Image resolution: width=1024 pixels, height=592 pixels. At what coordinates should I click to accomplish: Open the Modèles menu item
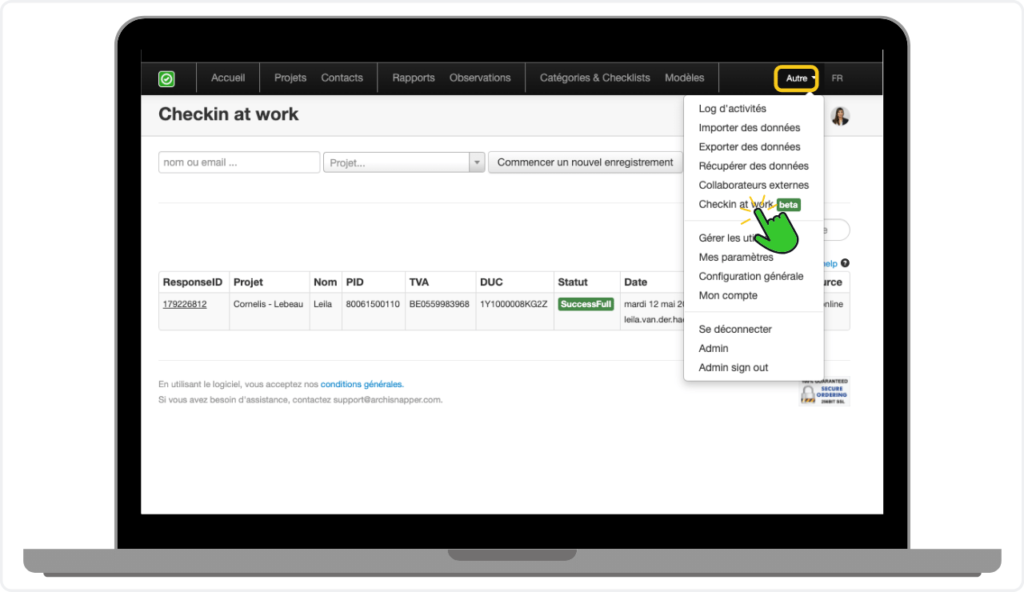[x=684, y=78]
